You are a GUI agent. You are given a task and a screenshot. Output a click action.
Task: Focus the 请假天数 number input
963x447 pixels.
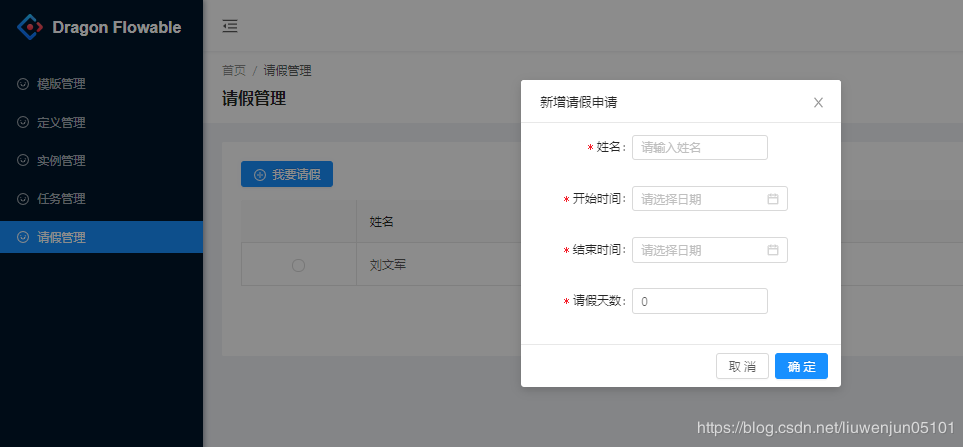700,301
